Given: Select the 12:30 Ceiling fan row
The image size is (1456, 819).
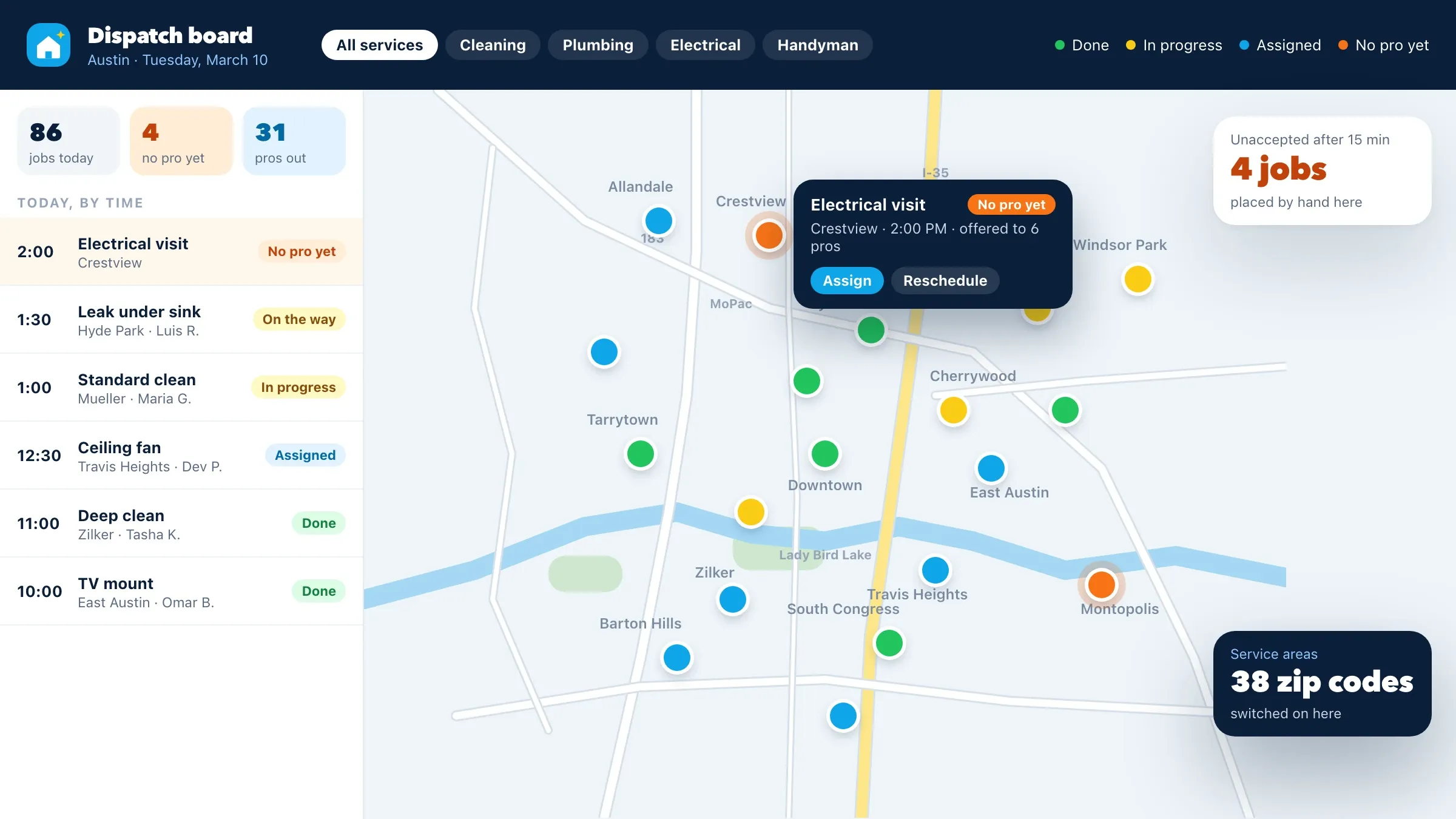Looking at the screenshot, I should click(x=181, y=456).
